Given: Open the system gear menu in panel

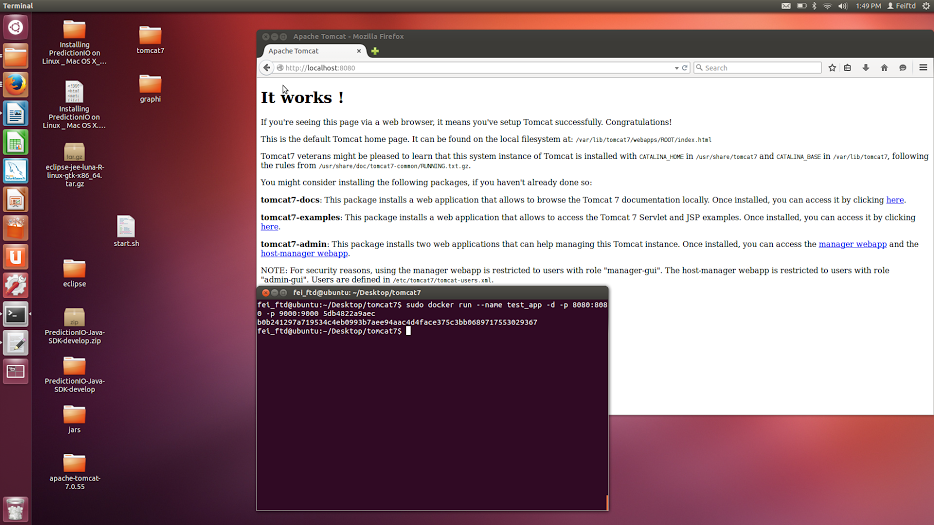Looking at the screenshot, I should click(x=926, y=6).
